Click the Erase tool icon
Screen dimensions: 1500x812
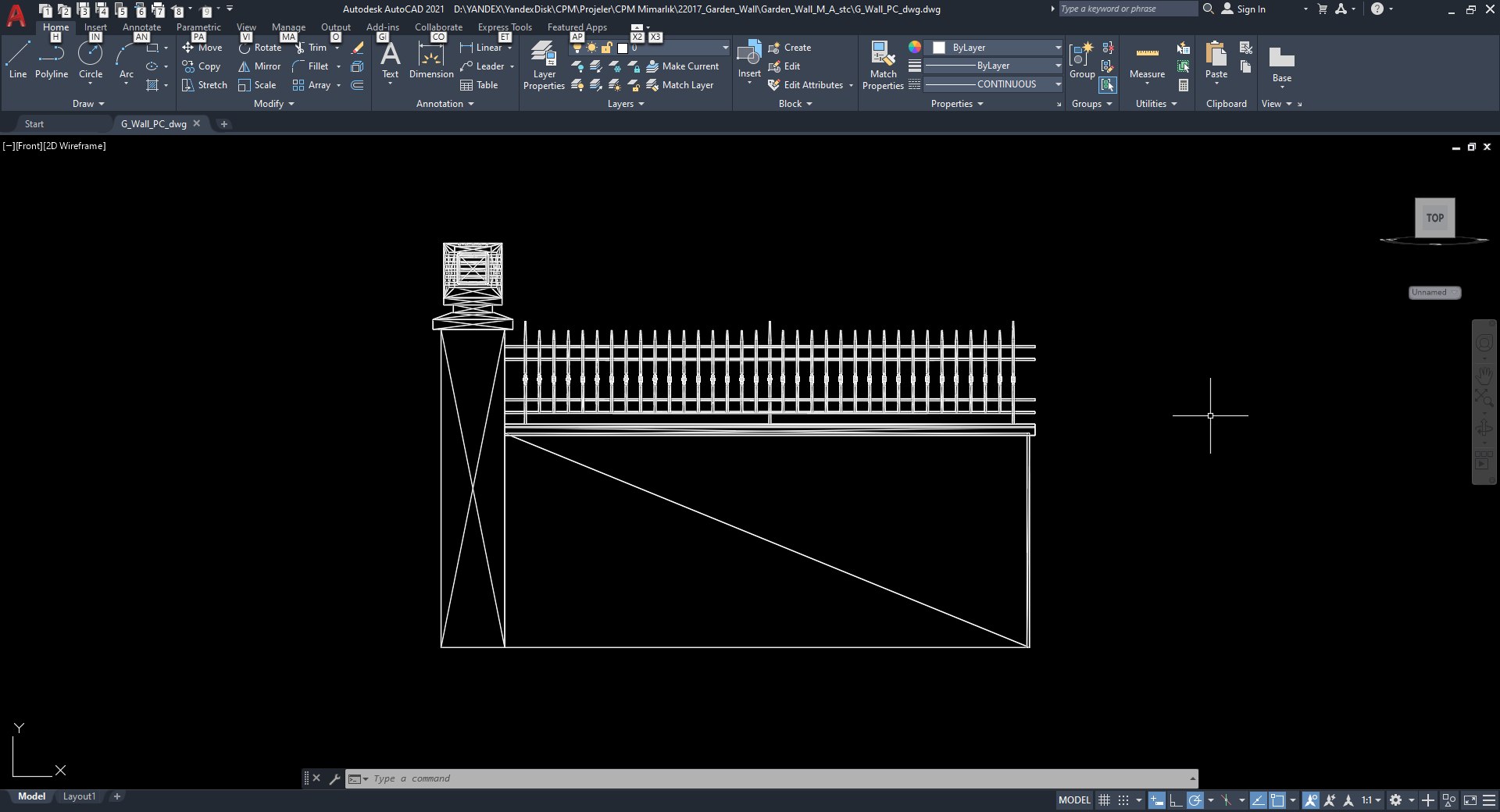[x=357, y=48]
